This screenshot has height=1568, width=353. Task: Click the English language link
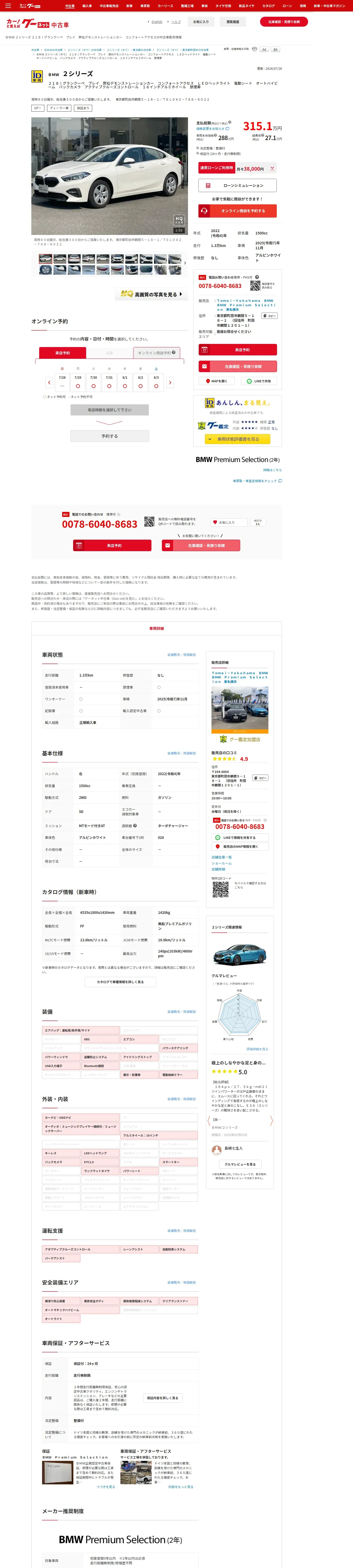tap(157, 22)
